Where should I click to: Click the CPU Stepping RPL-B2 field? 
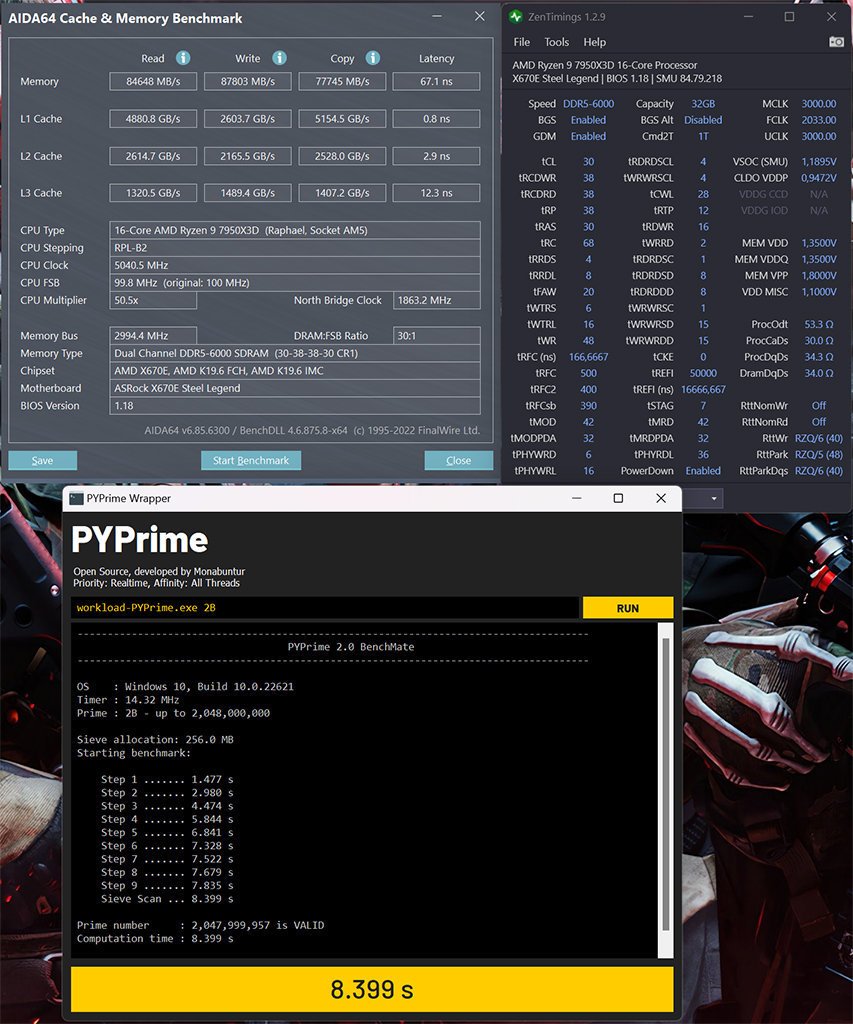click(295, 248)
